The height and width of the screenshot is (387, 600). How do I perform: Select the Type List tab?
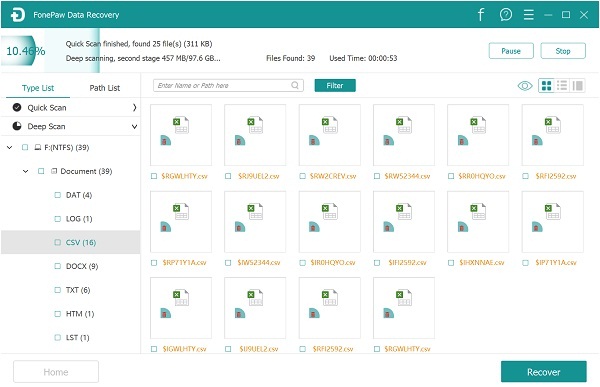[38, 88]
